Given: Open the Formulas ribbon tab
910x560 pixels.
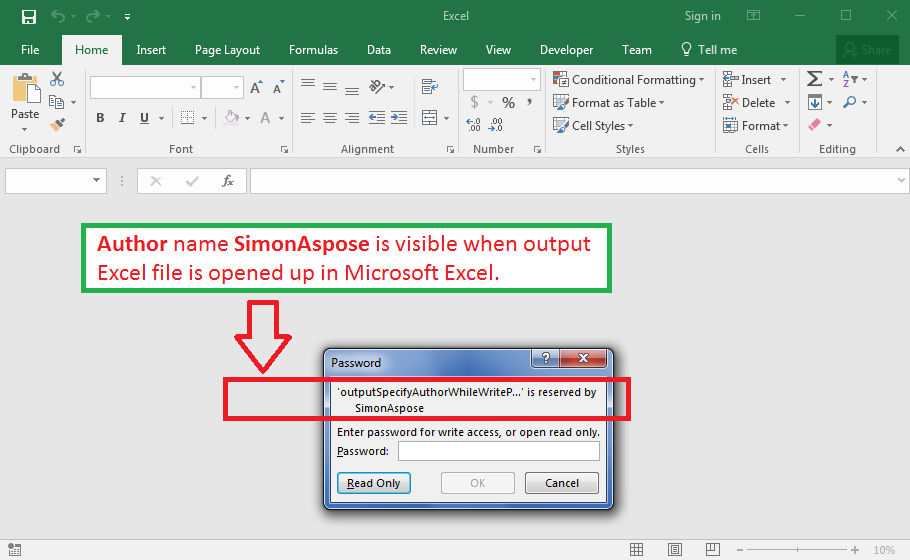Looking at the screenshot, I should pos(313,50).
